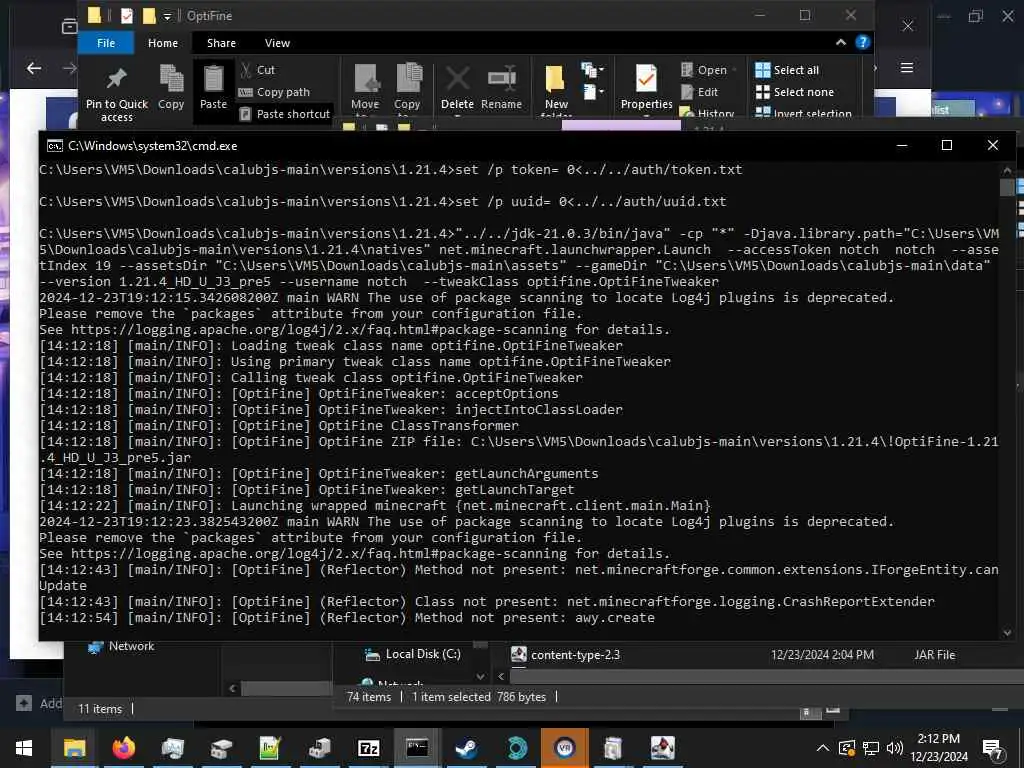Screen dimensions: 1024x768
Task: Click the Paste icon in the Explorer ribbon
Action: (x=214, y=87)
